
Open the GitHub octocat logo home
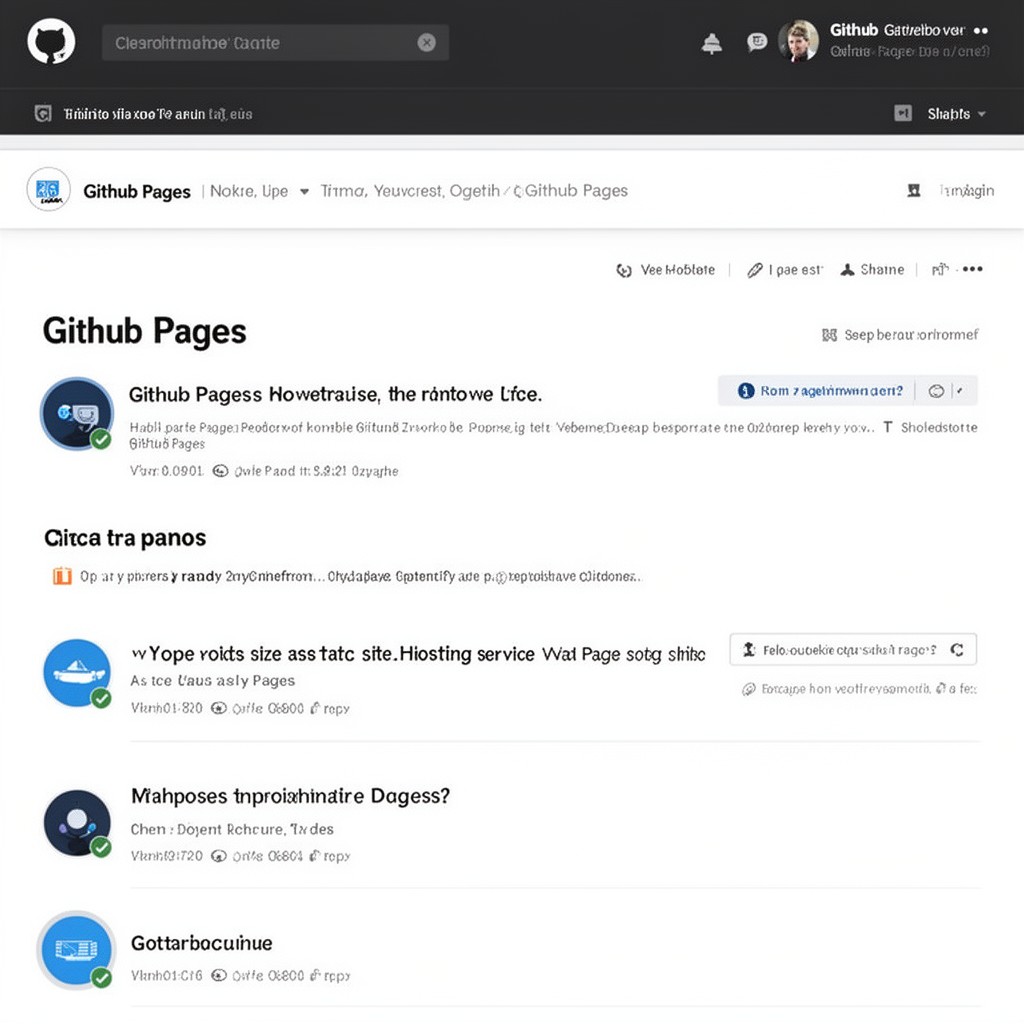click(51, 42)
